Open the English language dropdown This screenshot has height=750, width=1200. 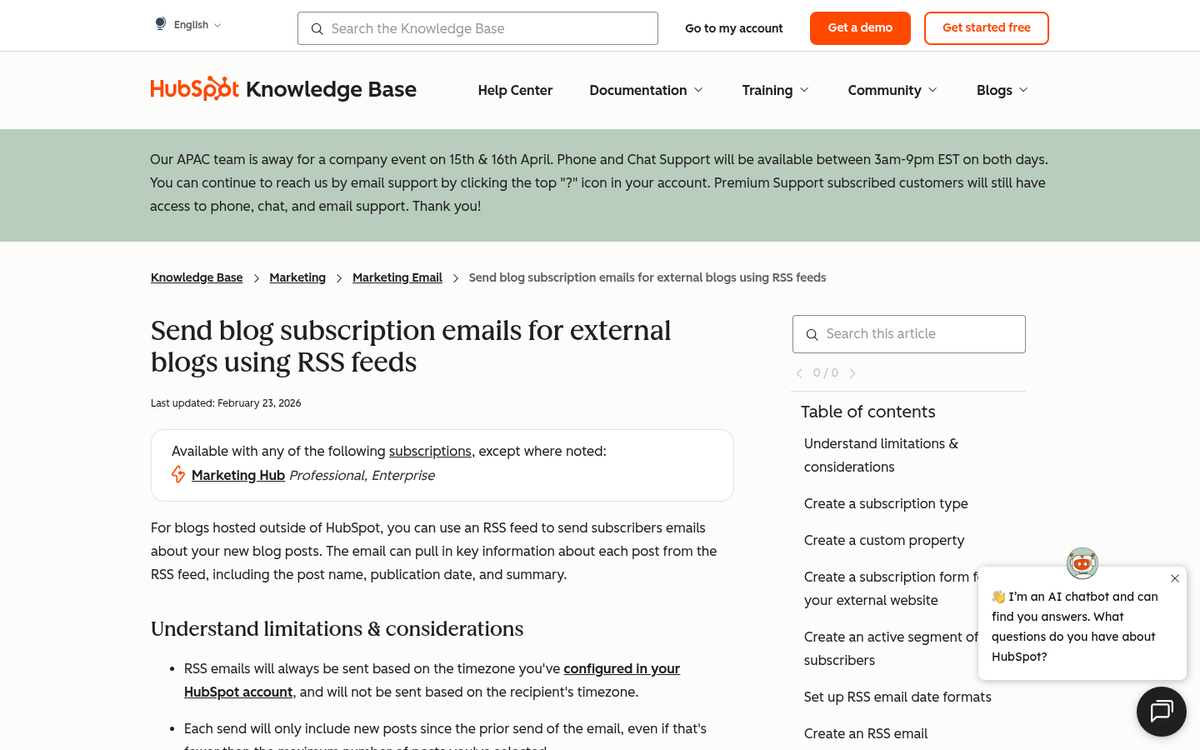196,23
